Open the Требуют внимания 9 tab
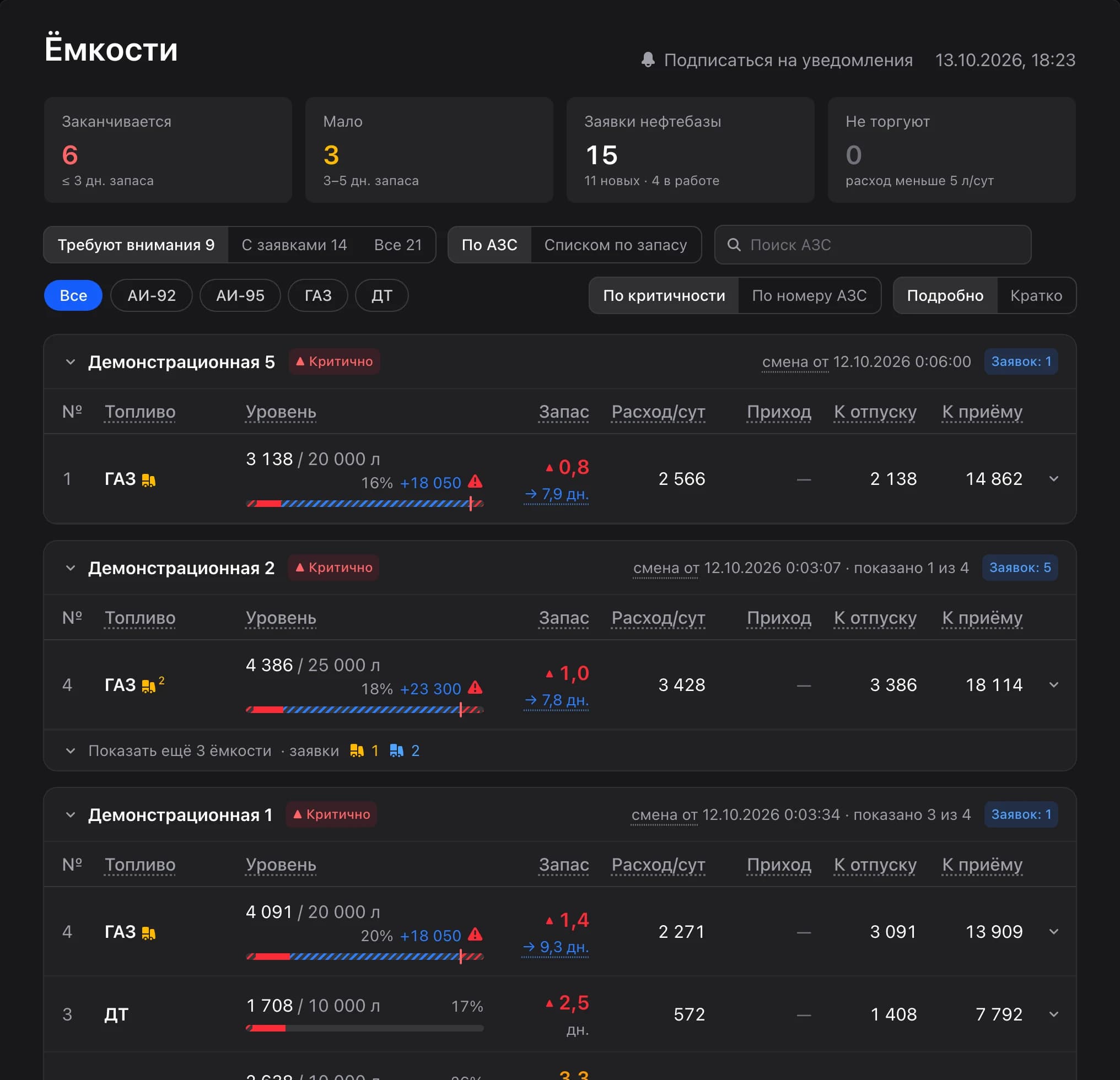1120x1080 pixels. [136, 245]
